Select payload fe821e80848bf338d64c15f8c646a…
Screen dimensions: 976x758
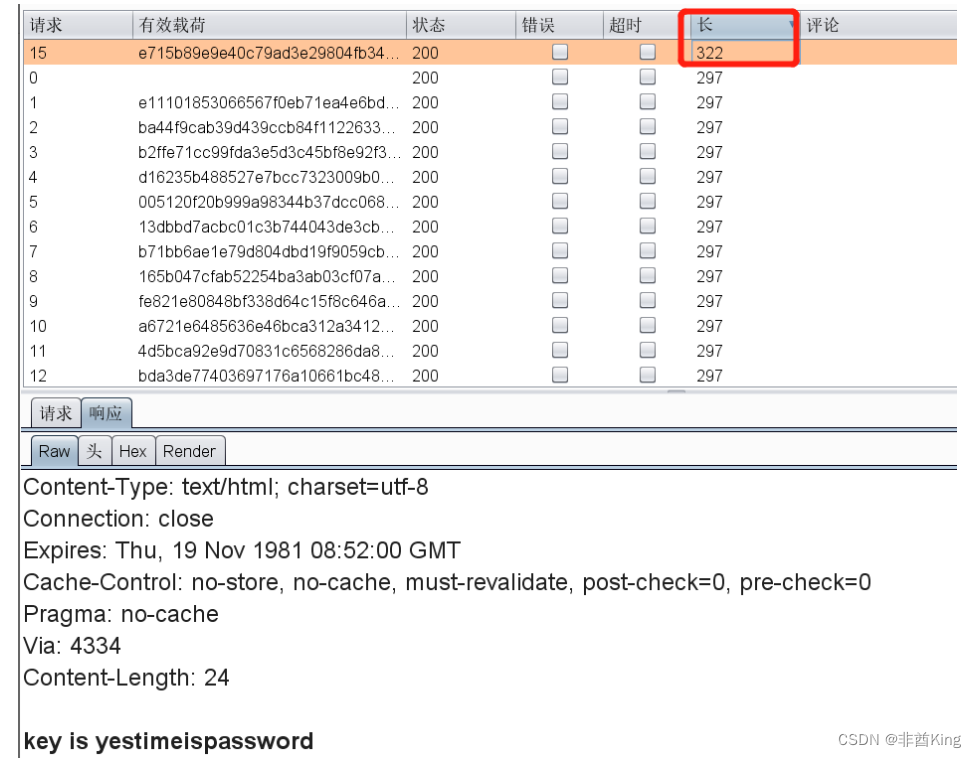[x=268, y=302]
